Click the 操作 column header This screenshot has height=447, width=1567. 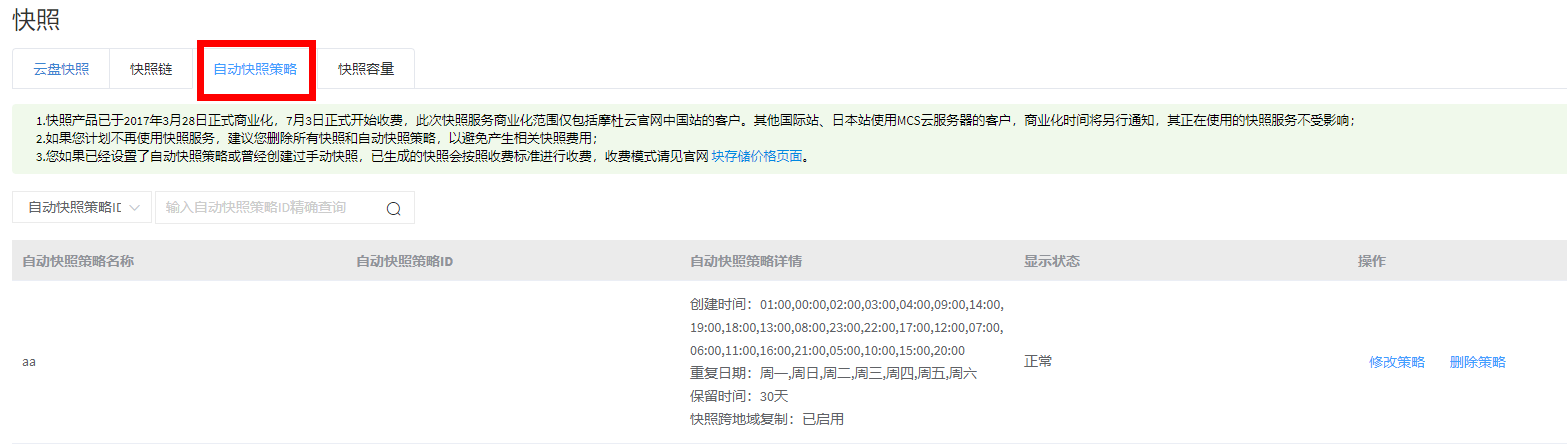[x=1371, y=261]
